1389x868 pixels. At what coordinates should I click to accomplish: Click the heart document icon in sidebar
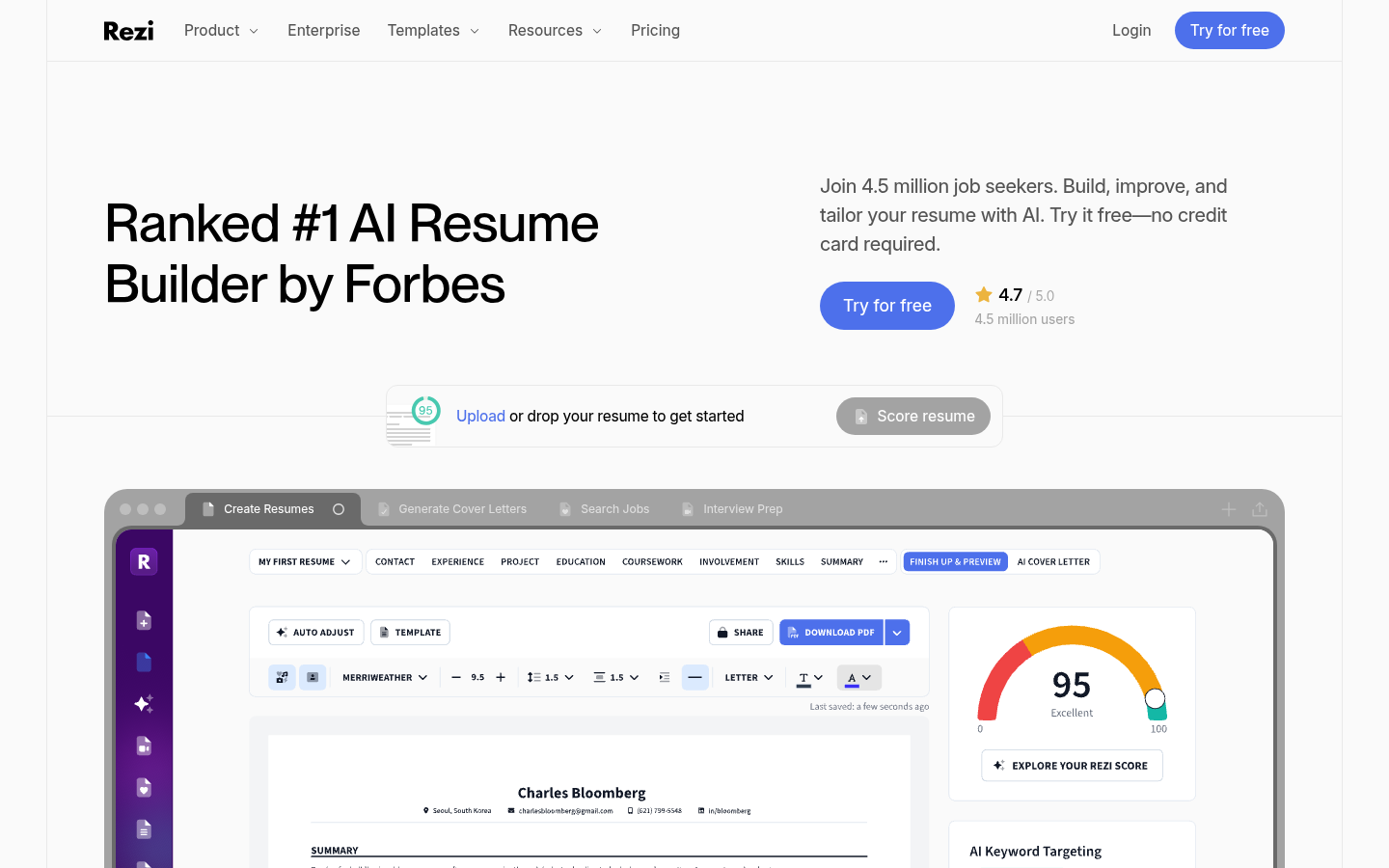(x=144, y=788)
